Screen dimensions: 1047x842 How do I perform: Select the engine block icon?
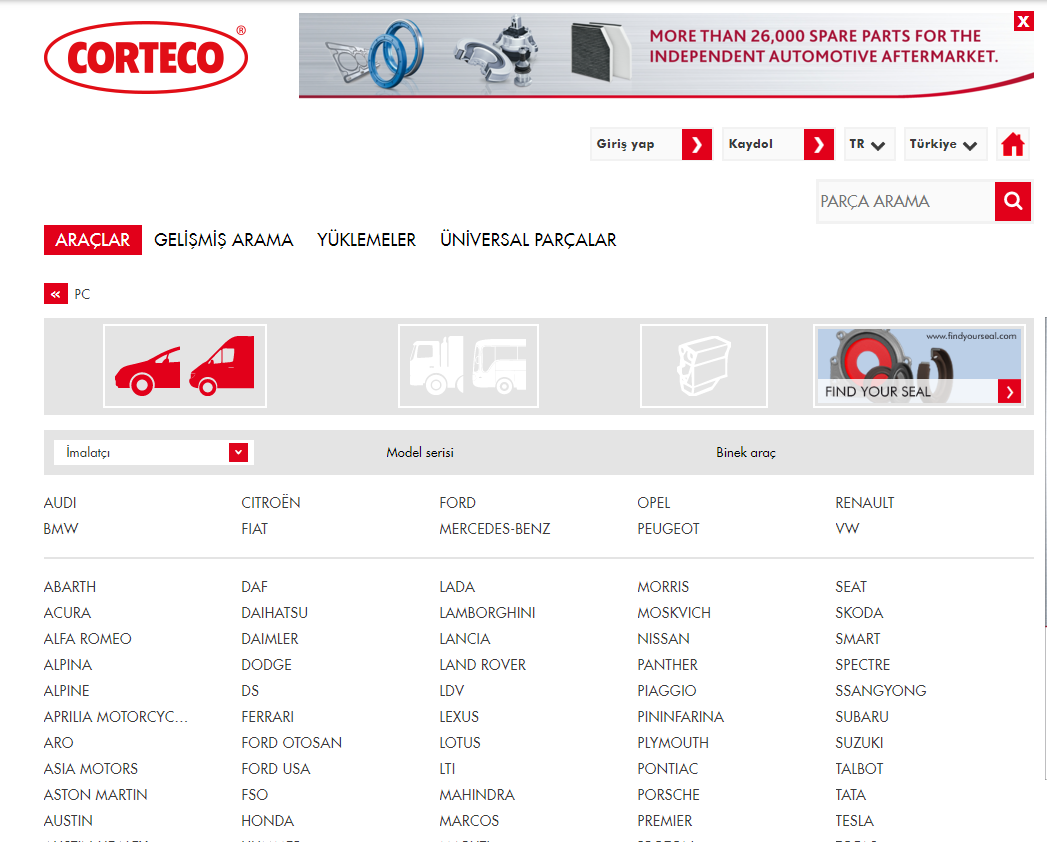click(x=703, y=366)
